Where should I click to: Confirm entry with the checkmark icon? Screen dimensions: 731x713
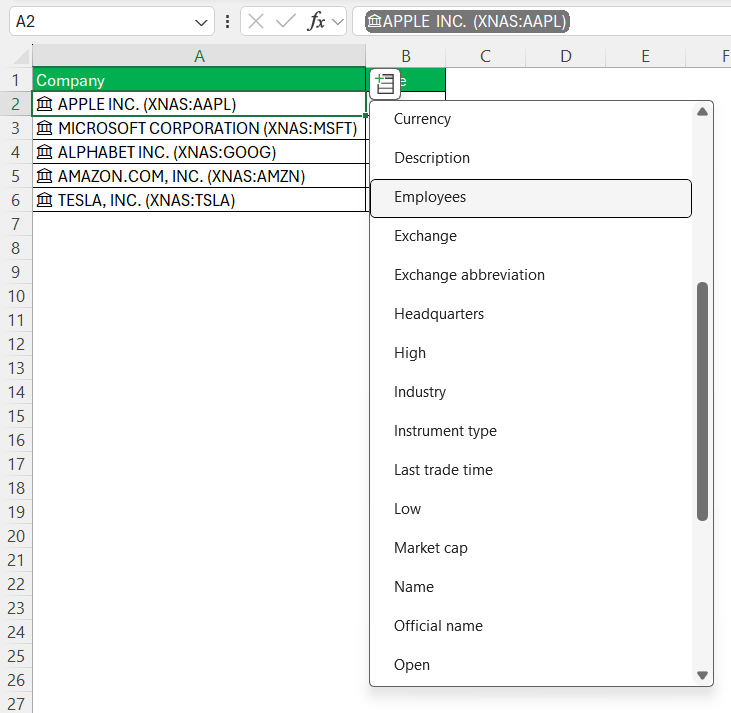pos(286,21)
